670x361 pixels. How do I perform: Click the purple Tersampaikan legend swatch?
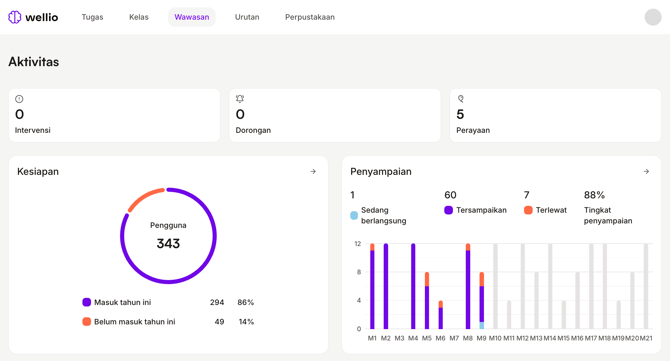[x=448, y=210]
